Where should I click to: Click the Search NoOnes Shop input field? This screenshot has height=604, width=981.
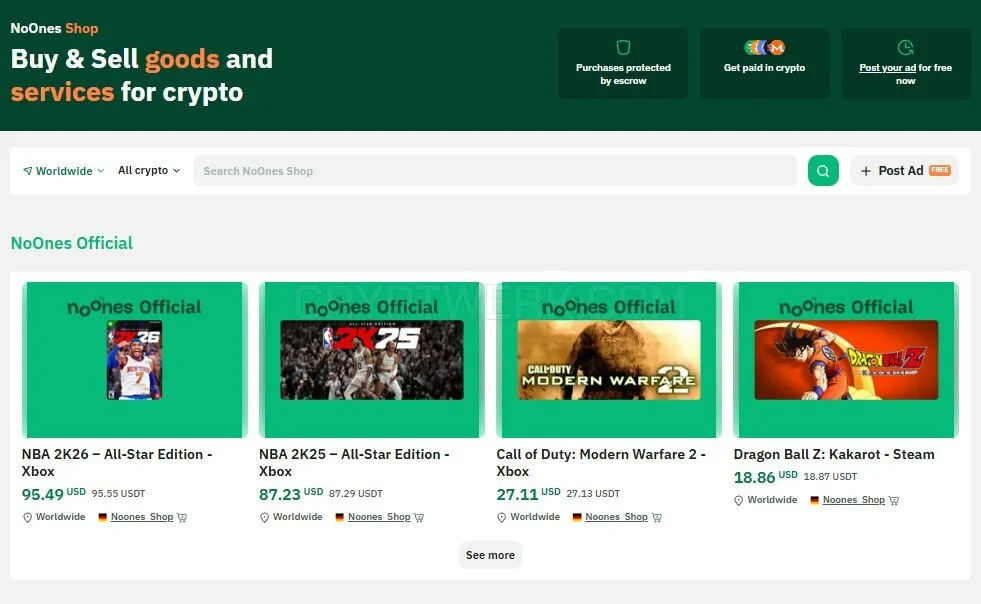point(495,171)
